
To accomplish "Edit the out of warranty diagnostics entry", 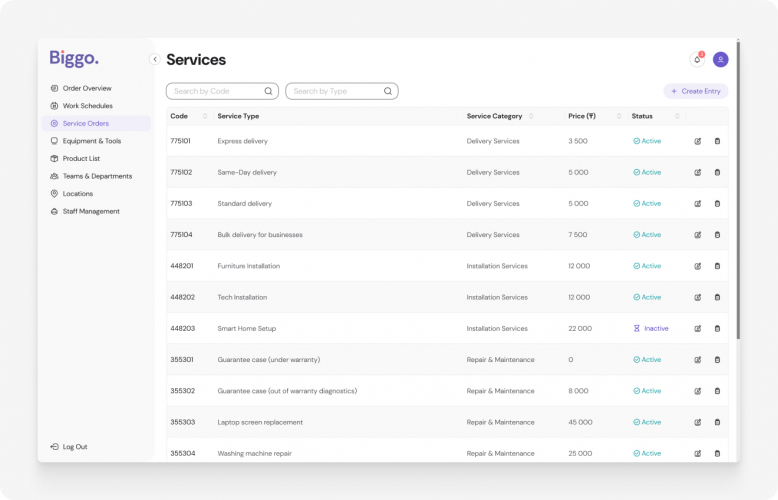I will coord(698,391).
